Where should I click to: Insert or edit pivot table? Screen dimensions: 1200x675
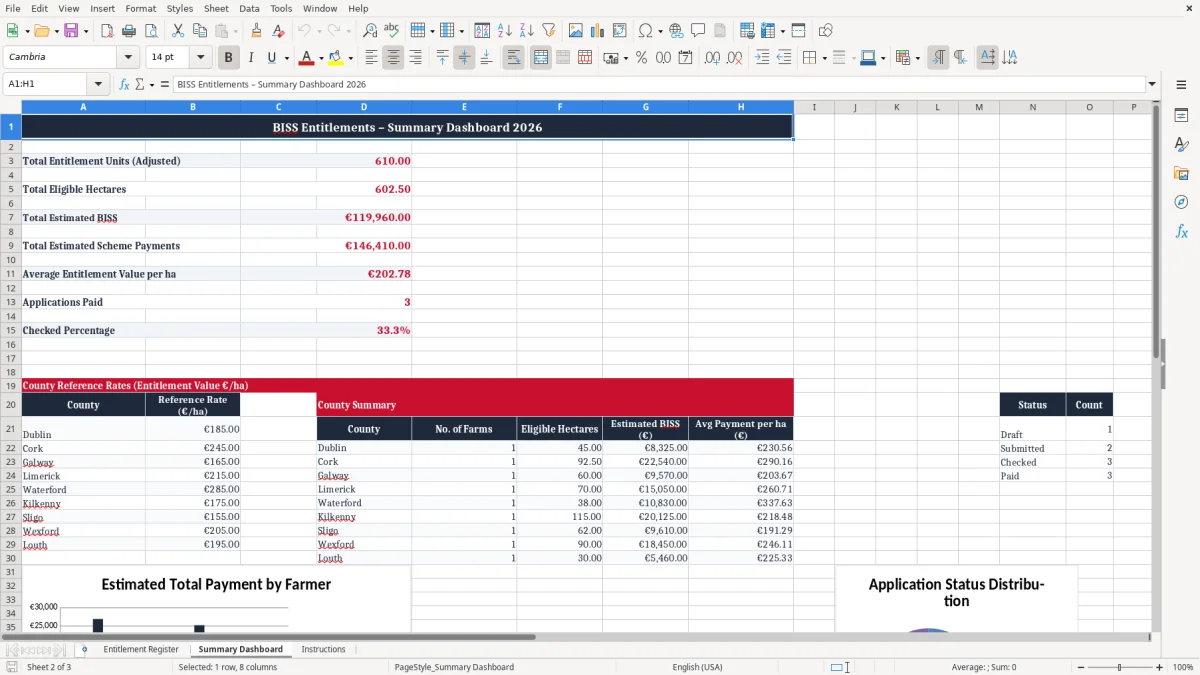click(x=620, y=31)
